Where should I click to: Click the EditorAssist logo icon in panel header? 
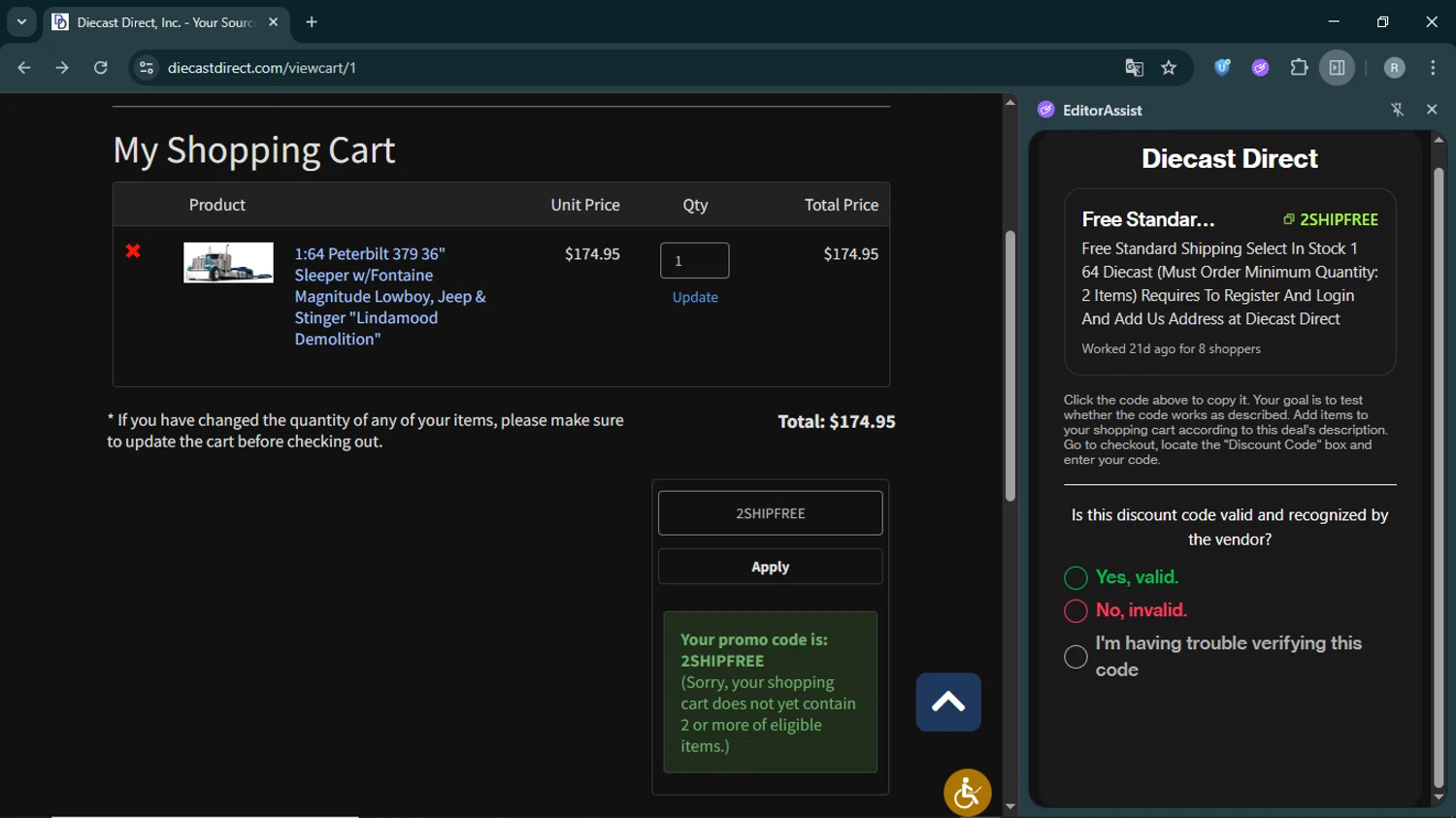(x=1045, y=110)
